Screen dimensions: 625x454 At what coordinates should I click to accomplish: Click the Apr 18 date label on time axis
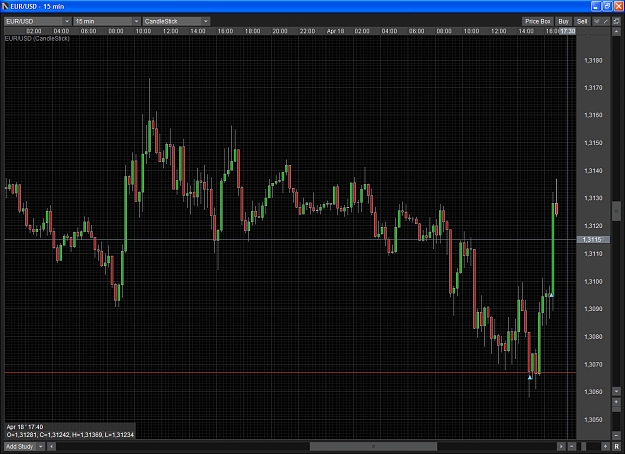pyautogui.click(x=335, y=31)
